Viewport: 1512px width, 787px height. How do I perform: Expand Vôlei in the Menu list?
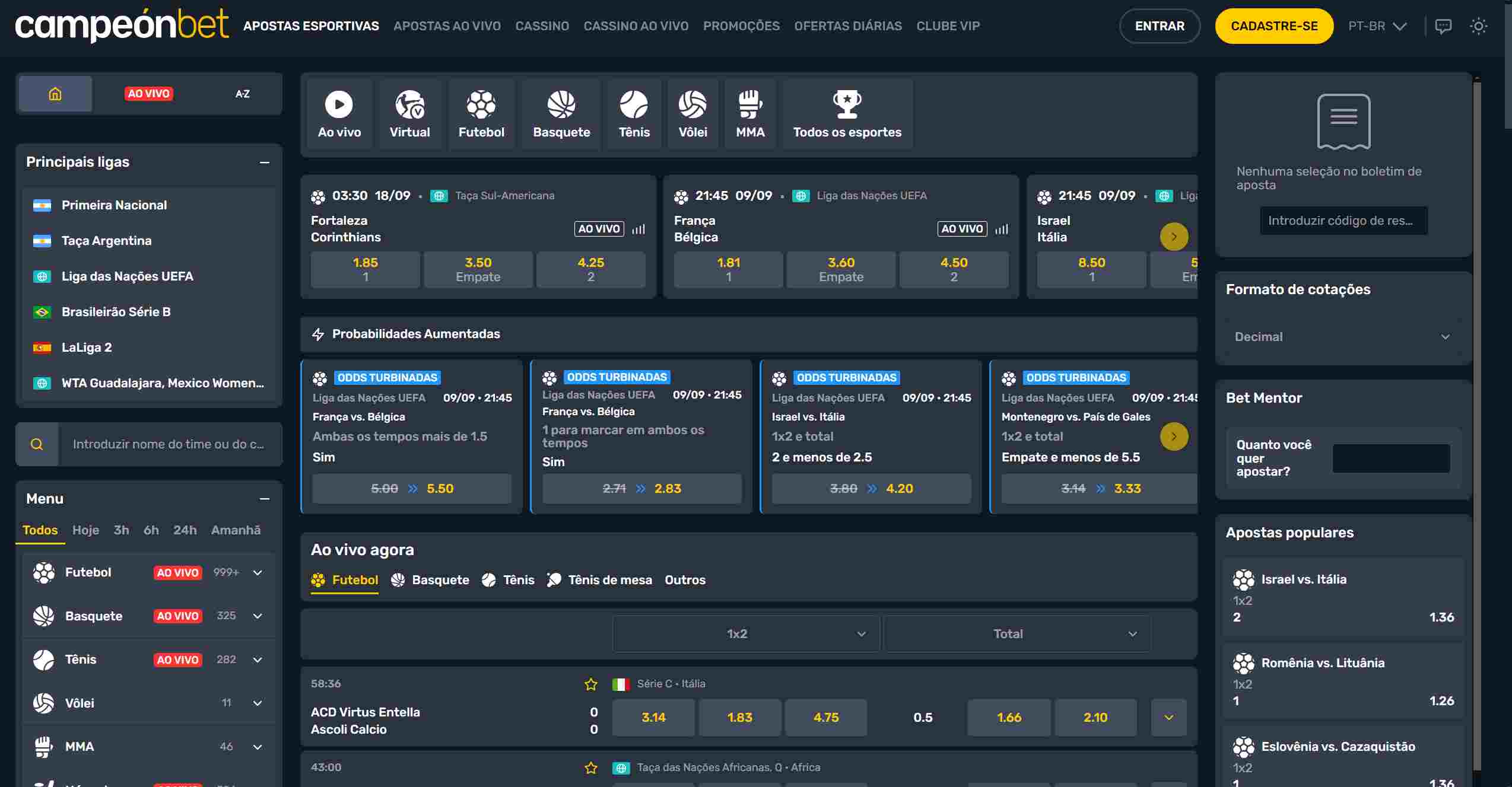(258, 703)
